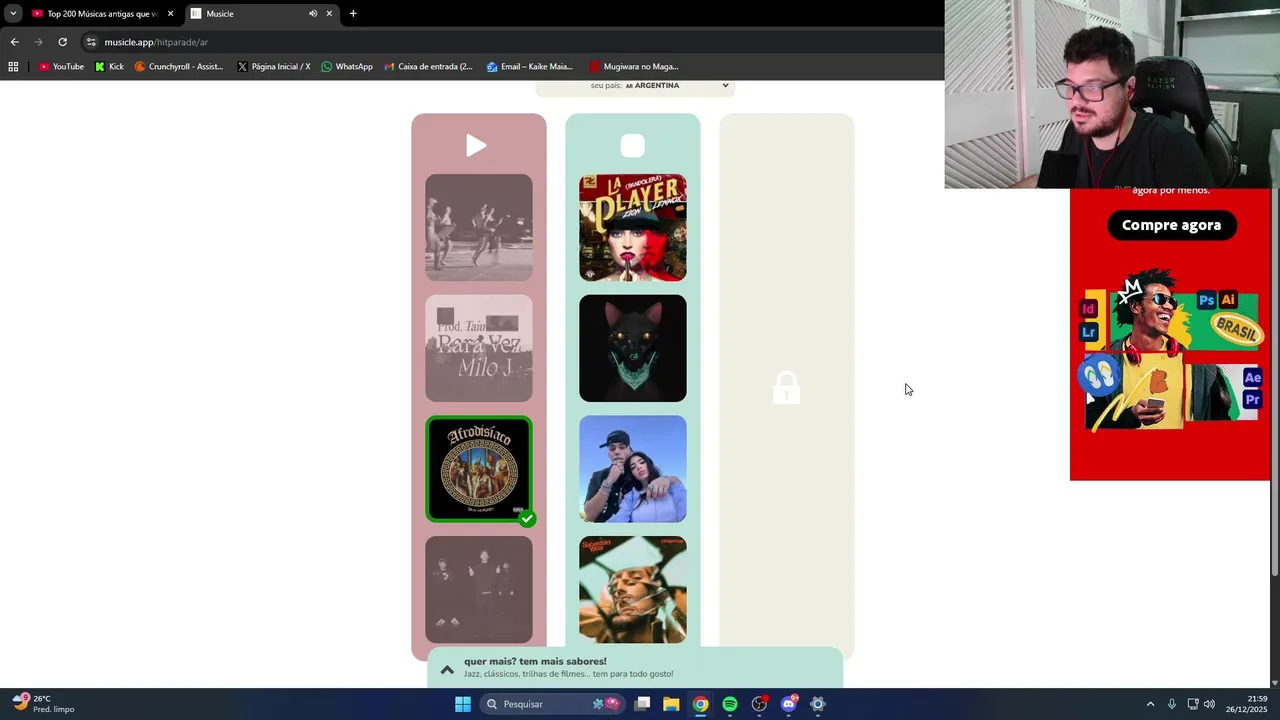Screen dimensions: 1280x720
Task: Go back to the previous page
Action: click(14, 42)
